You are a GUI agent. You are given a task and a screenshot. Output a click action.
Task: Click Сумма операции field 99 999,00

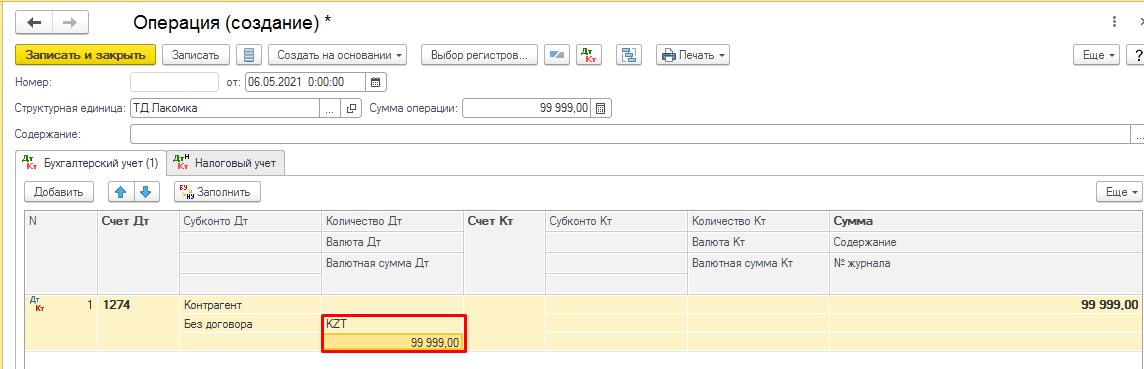click(x=527, y=109)
